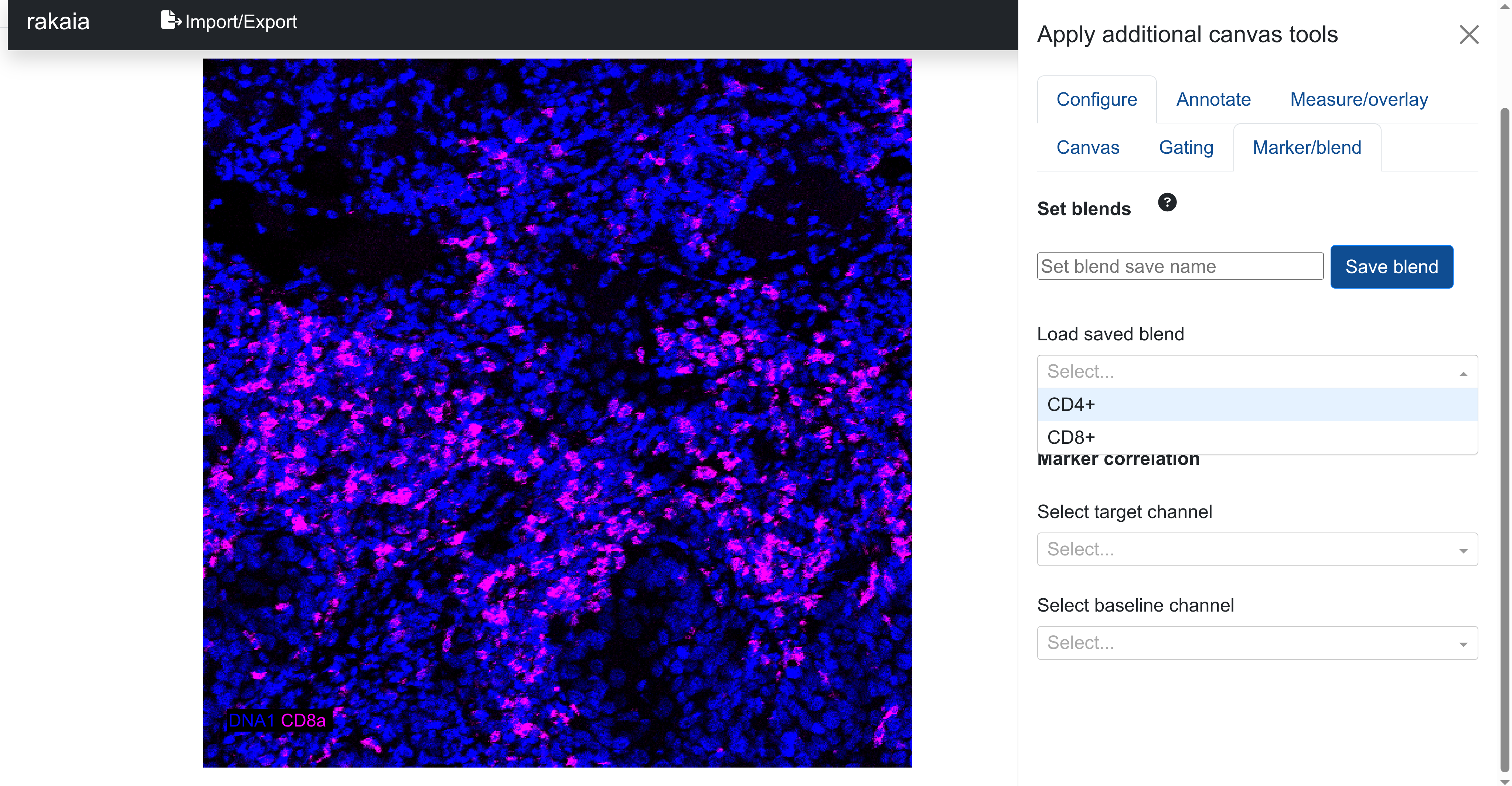Switch to the Annotate tab
The height and width of the screenshot is (786, 1512).
pyautogui.click(x=1213, y=99)
